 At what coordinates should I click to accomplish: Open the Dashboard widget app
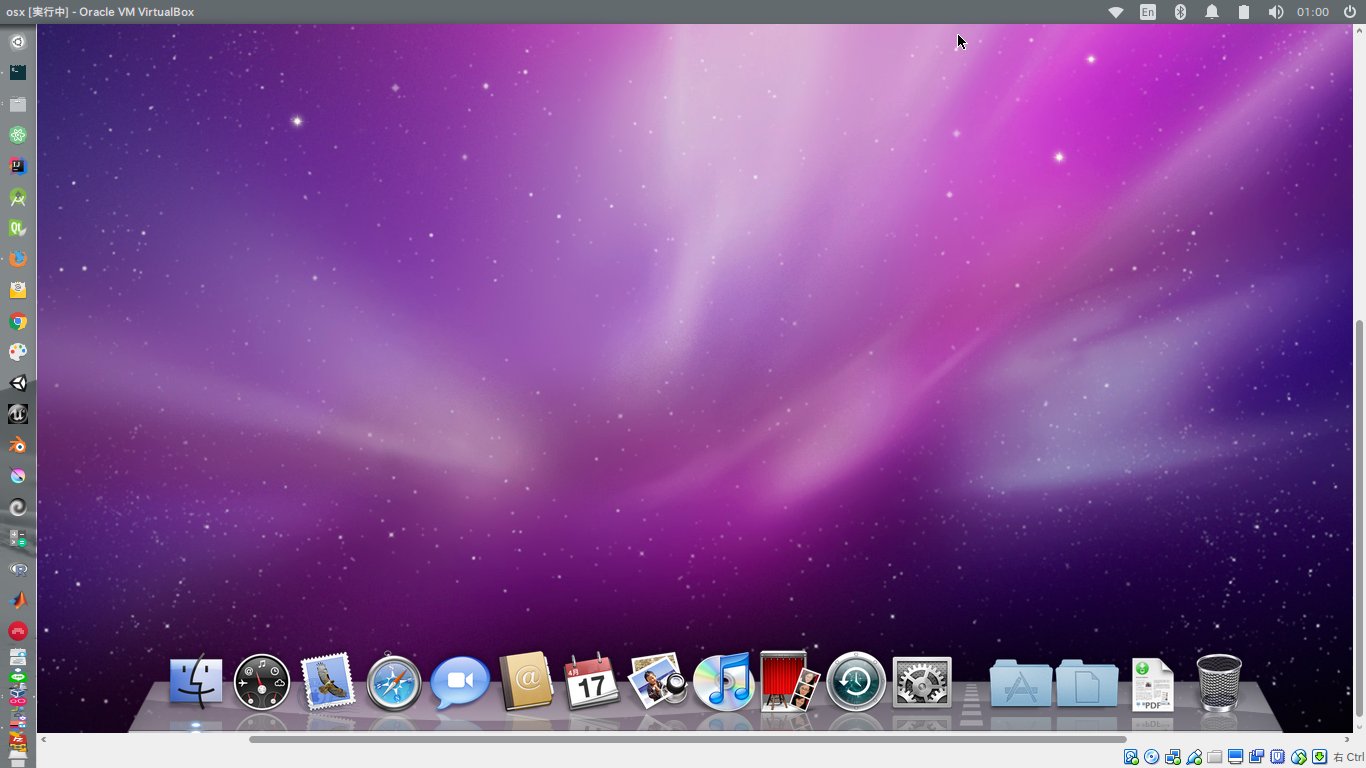tap(261, 680)
